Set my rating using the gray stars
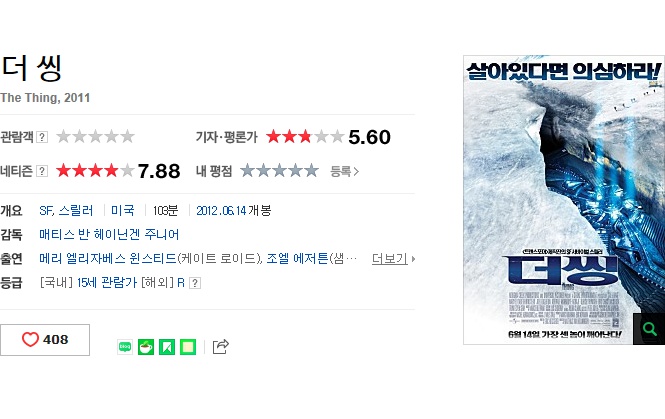The image size is (665, 419). 279,171
